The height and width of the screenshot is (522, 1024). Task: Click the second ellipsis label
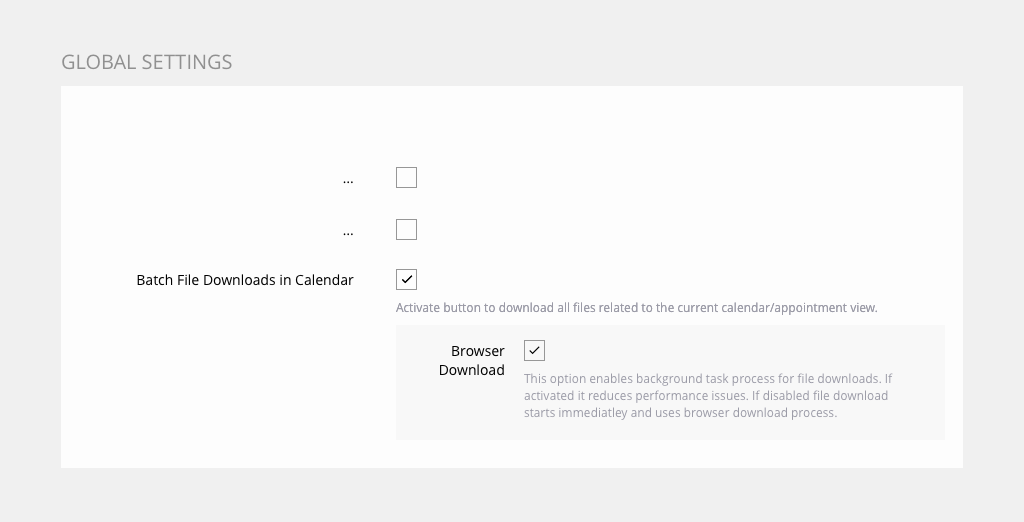pyautogui.click(x=348, y=231)
